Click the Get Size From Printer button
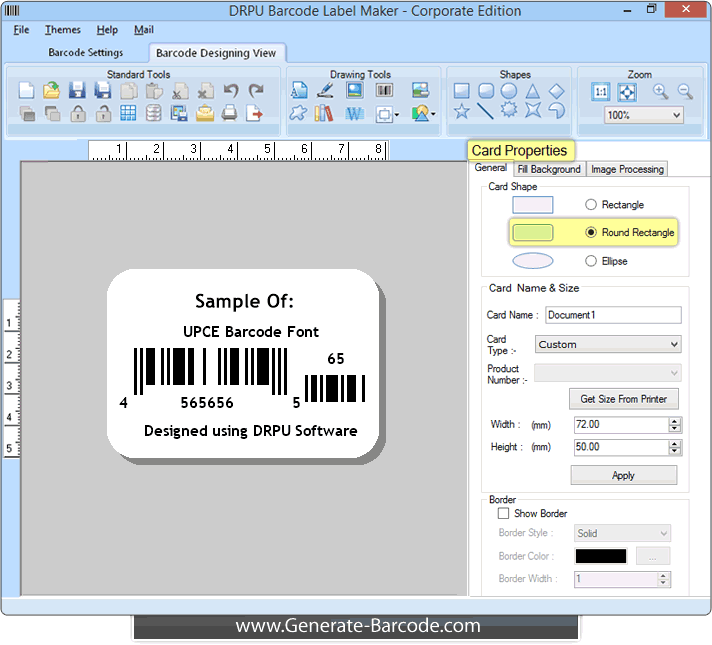712x645 pixels. (623, 399)
